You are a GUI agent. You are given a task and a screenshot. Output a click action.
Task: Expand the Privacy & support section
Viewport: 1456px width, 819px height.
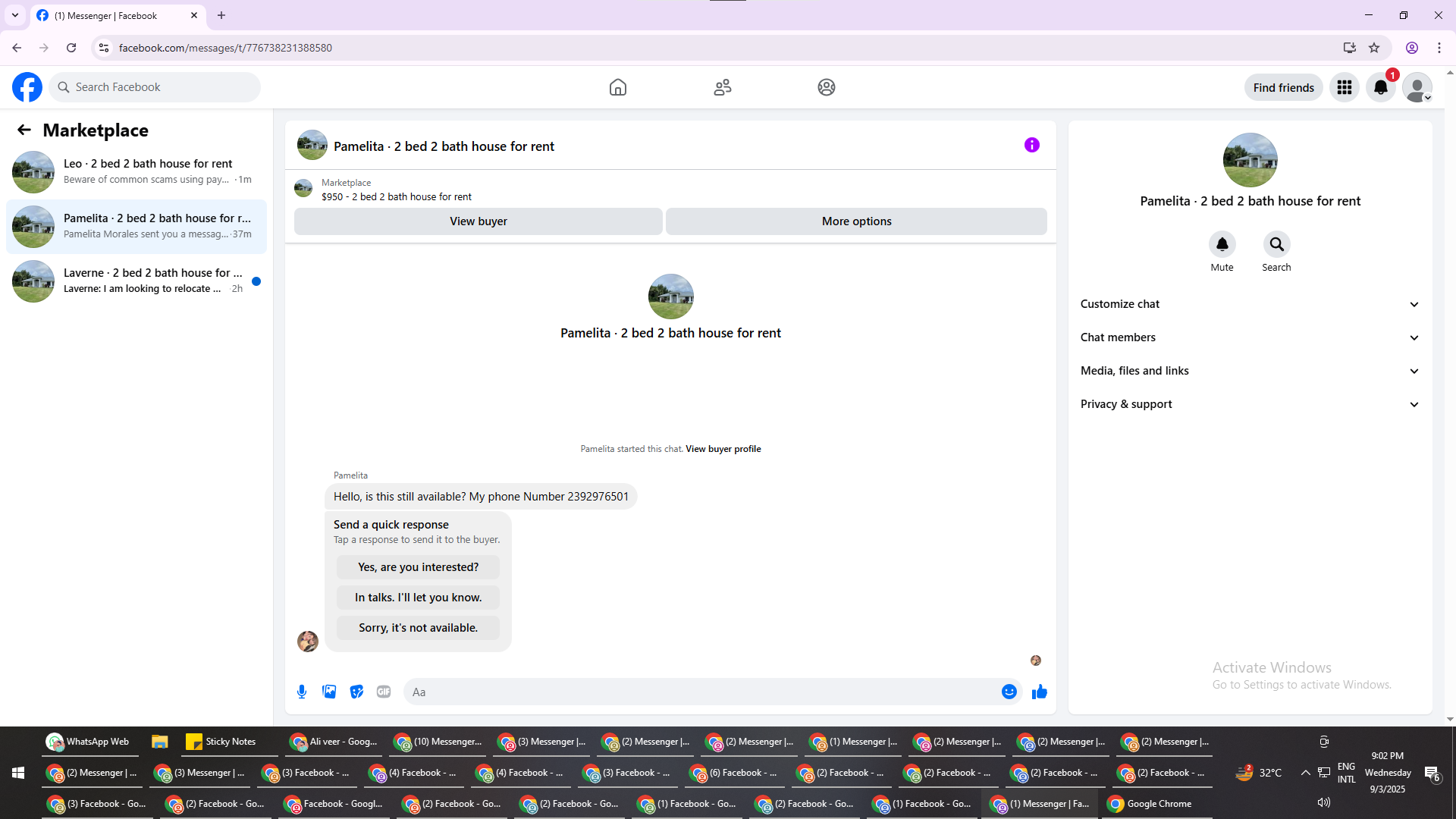tap(1250, 404)
